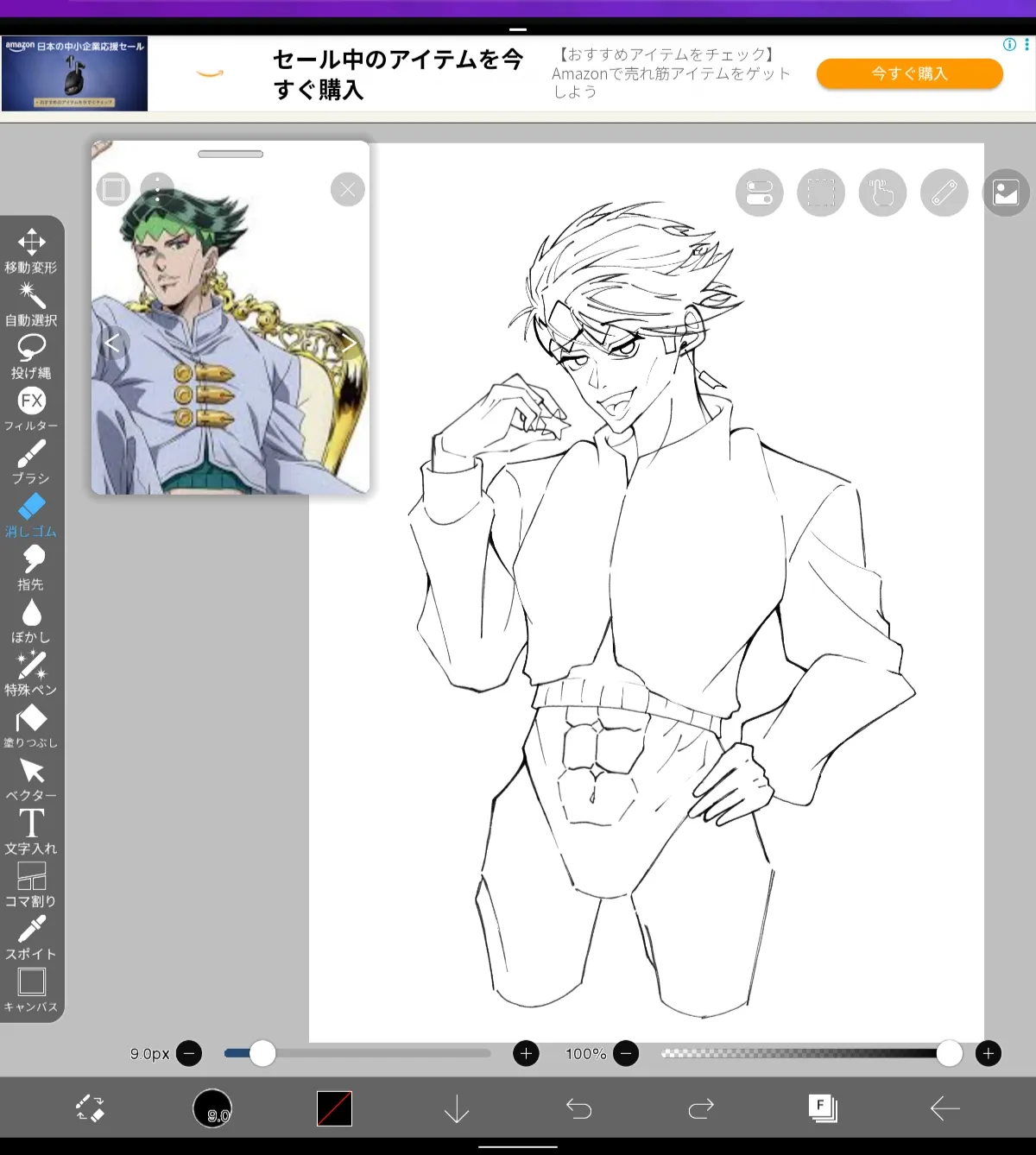
Task: Open the ad info icon
Action: tap(1009, 45)
